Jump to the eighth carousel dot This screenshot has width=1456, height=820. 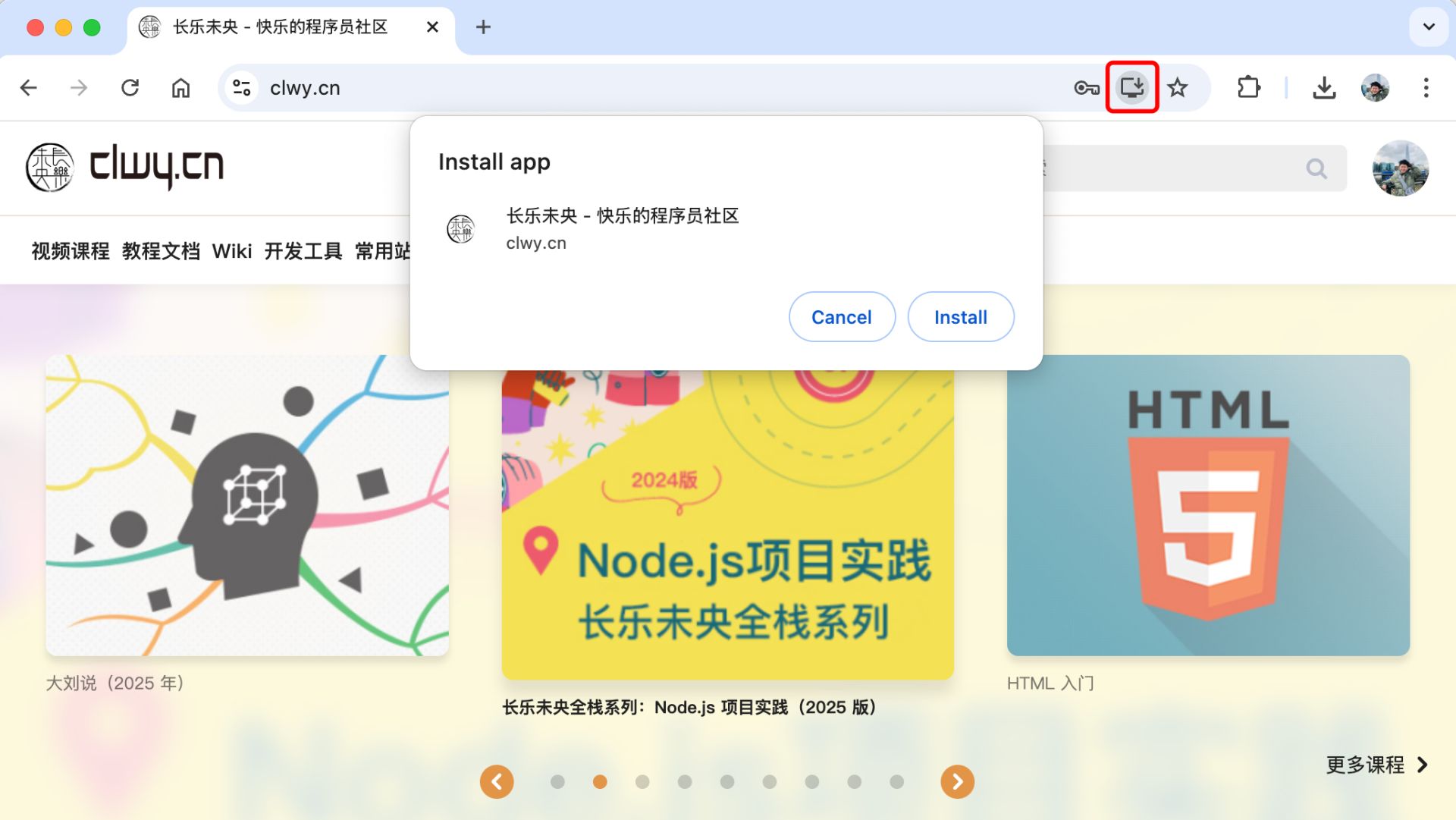[x=855, y=781]
